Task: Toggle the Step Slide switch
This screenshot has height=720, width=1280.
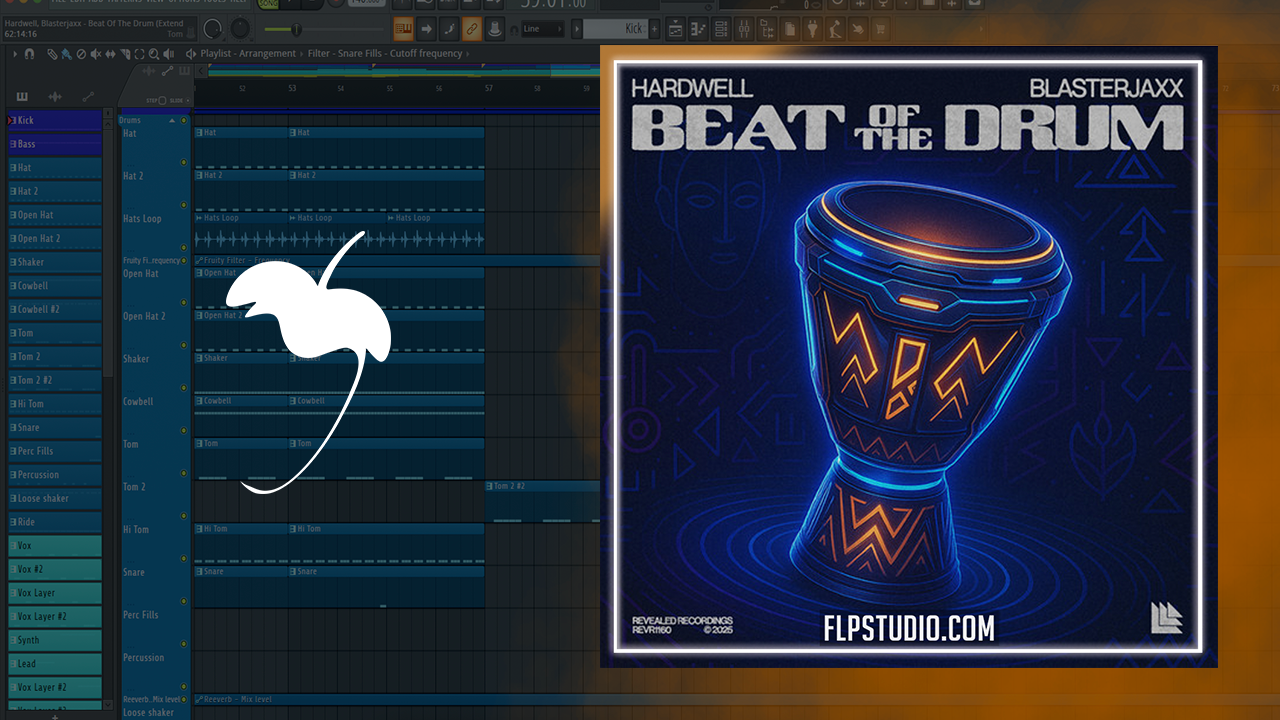Action: (x=162, y=100)
